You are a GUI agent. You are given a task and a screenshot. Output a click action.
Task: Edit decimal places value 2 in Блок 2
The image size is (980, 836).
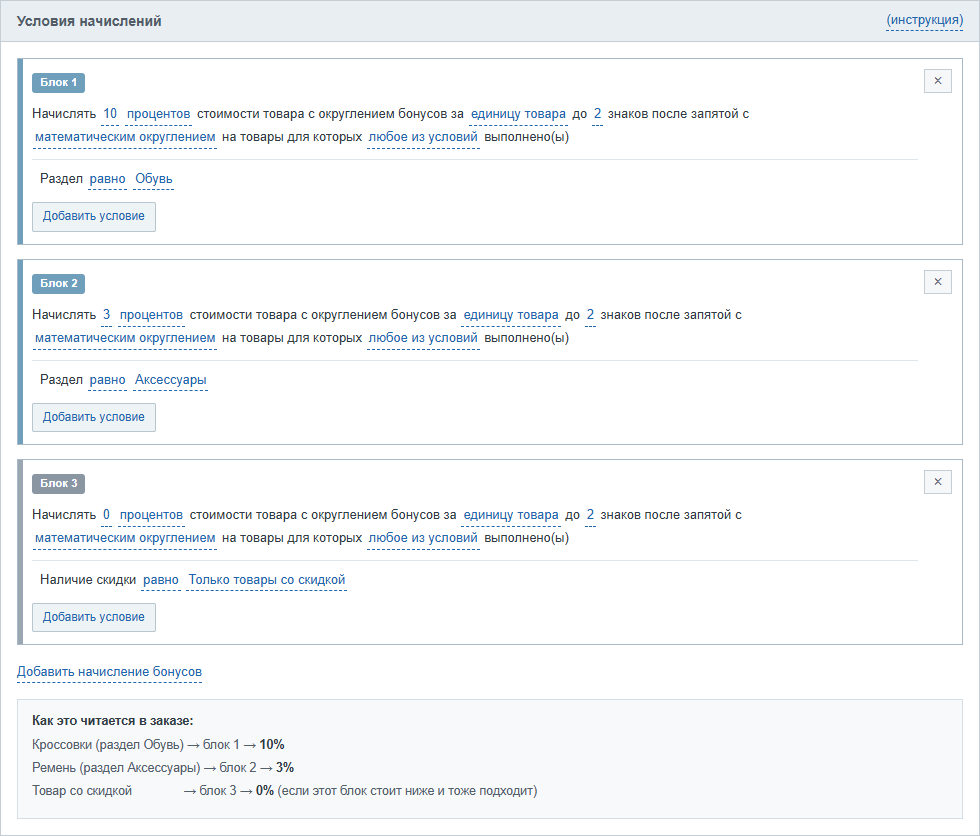tap(590, 315)
